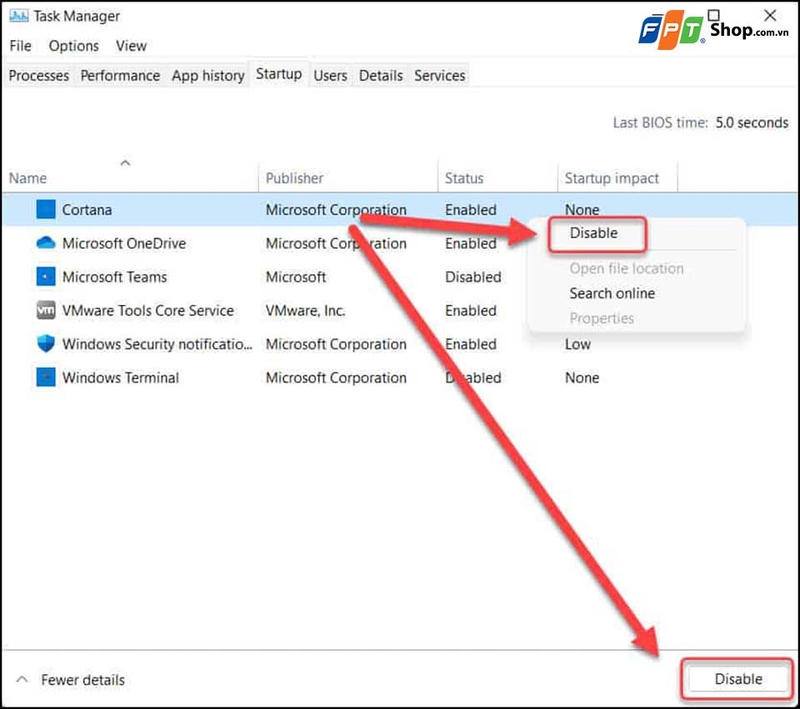800x709 pixels.
Task: Open the View menu
Action: 131,46
